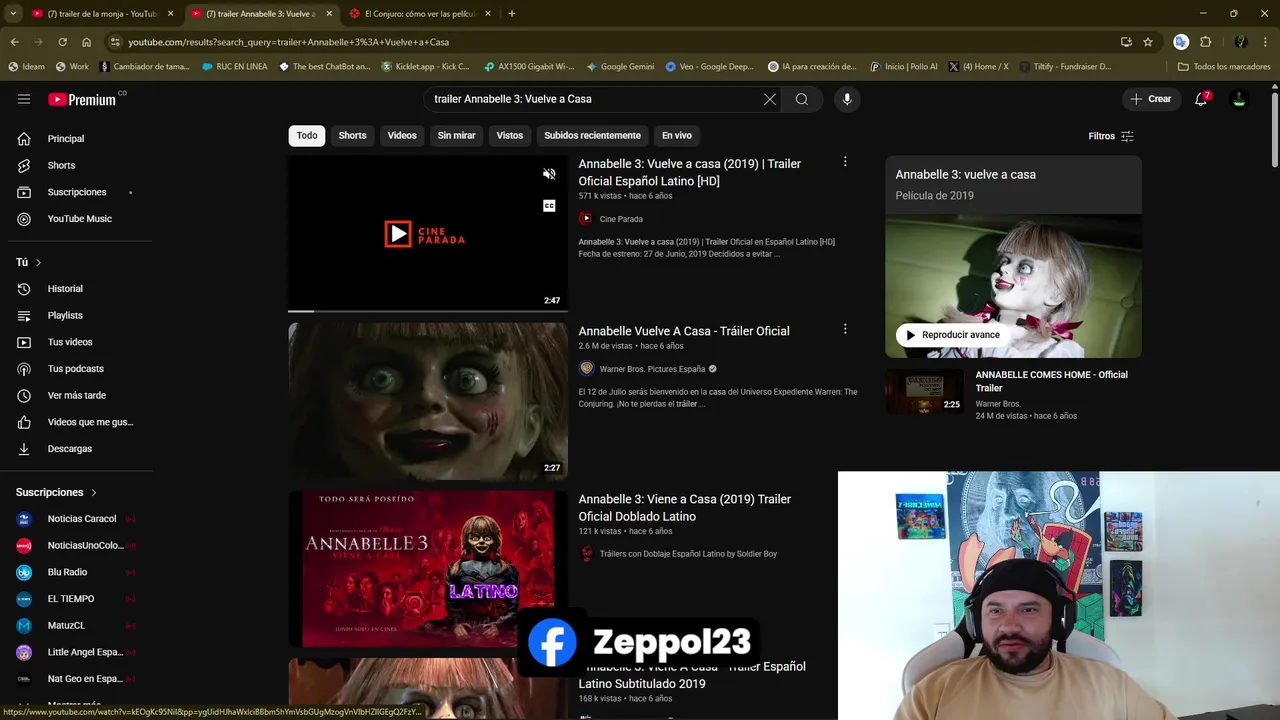The height and width of the screenshot is (720, 1280).
Task: Click the browser address bar URL
Action: (288, 42)
